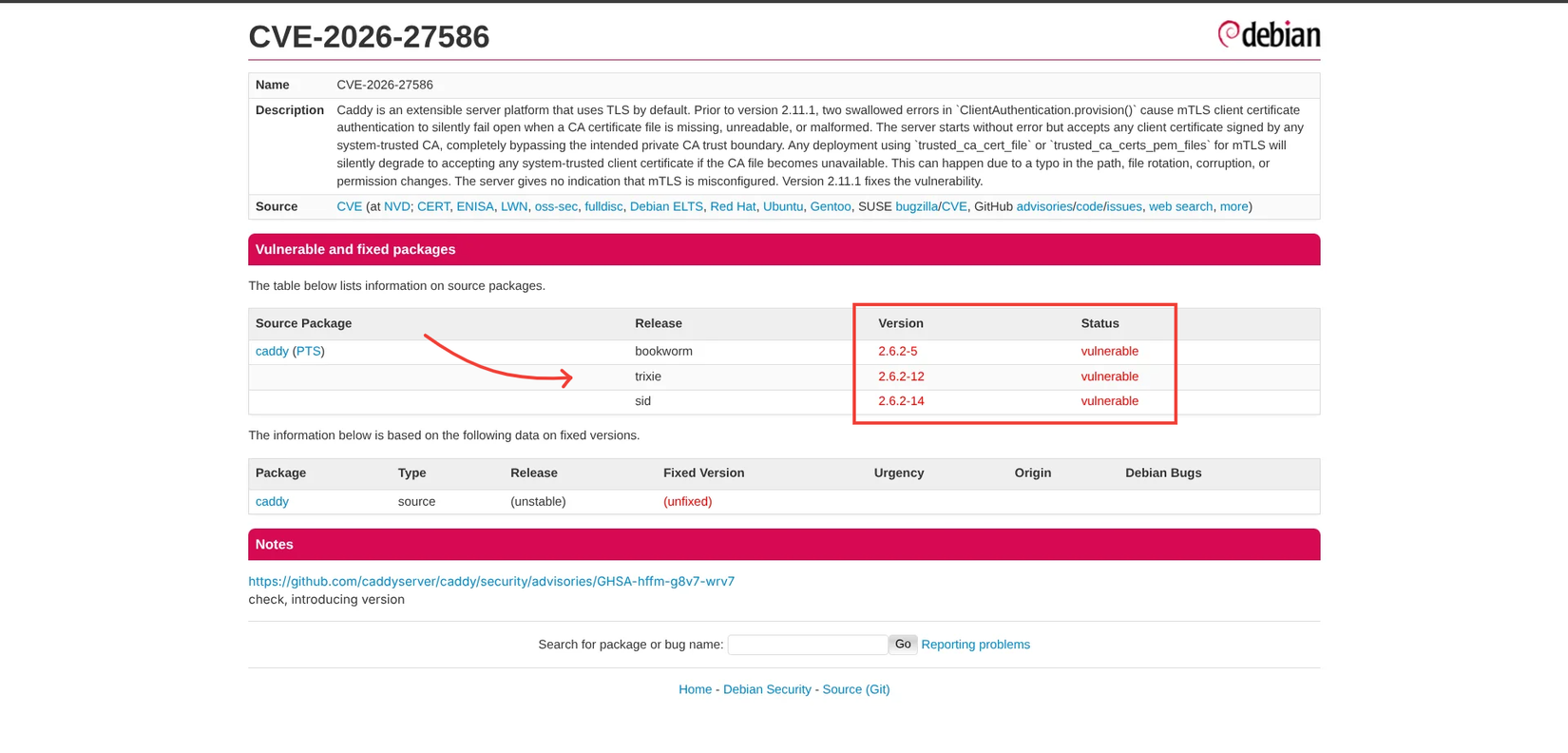Open the Ubuntu tracker link
The height and width of the screenshot is (753, 1568).
tap(783, 206)
